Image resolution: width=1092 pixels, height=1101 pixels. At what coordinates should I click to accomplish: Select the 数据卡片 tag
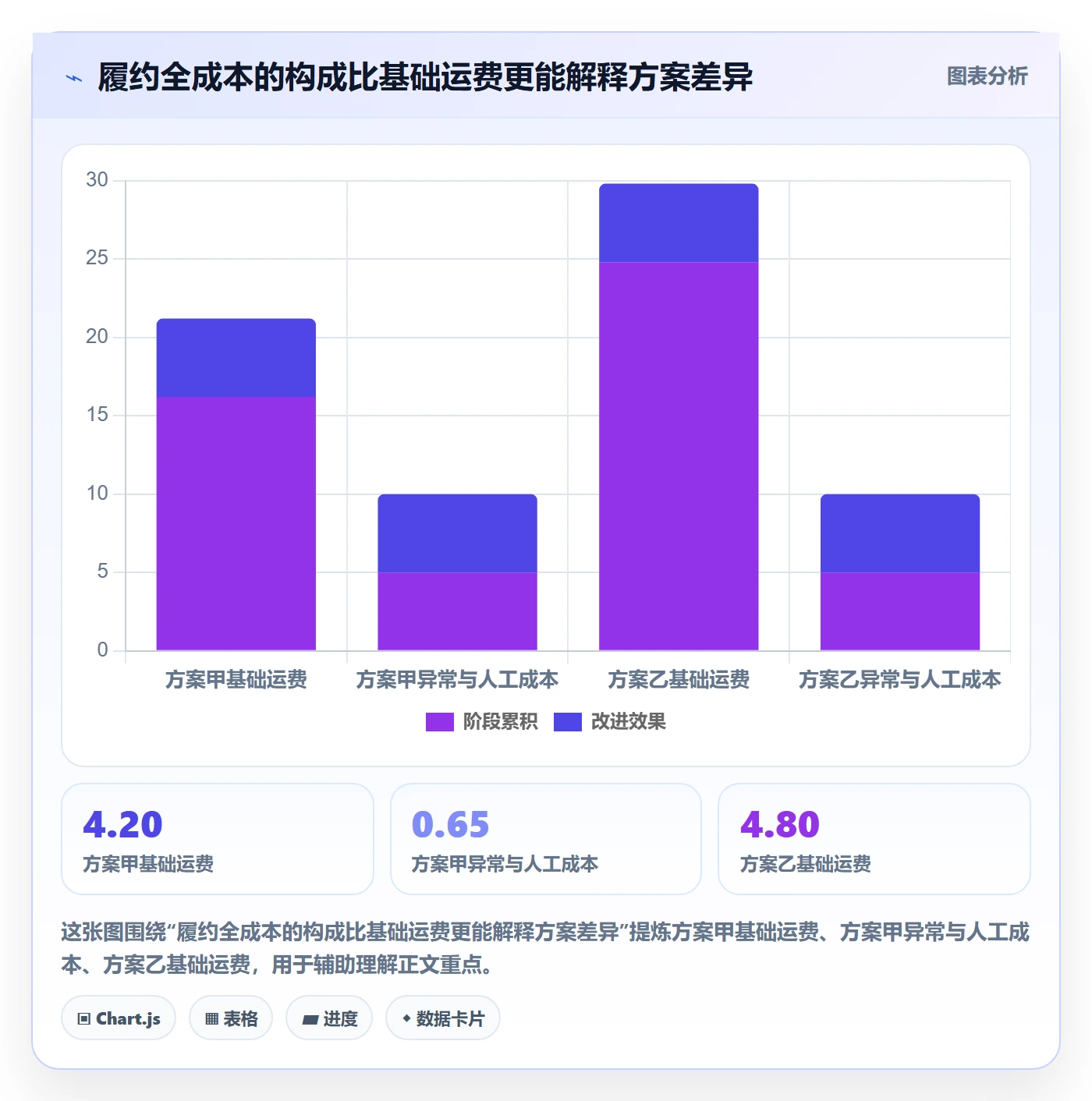tap(443, 1018)
